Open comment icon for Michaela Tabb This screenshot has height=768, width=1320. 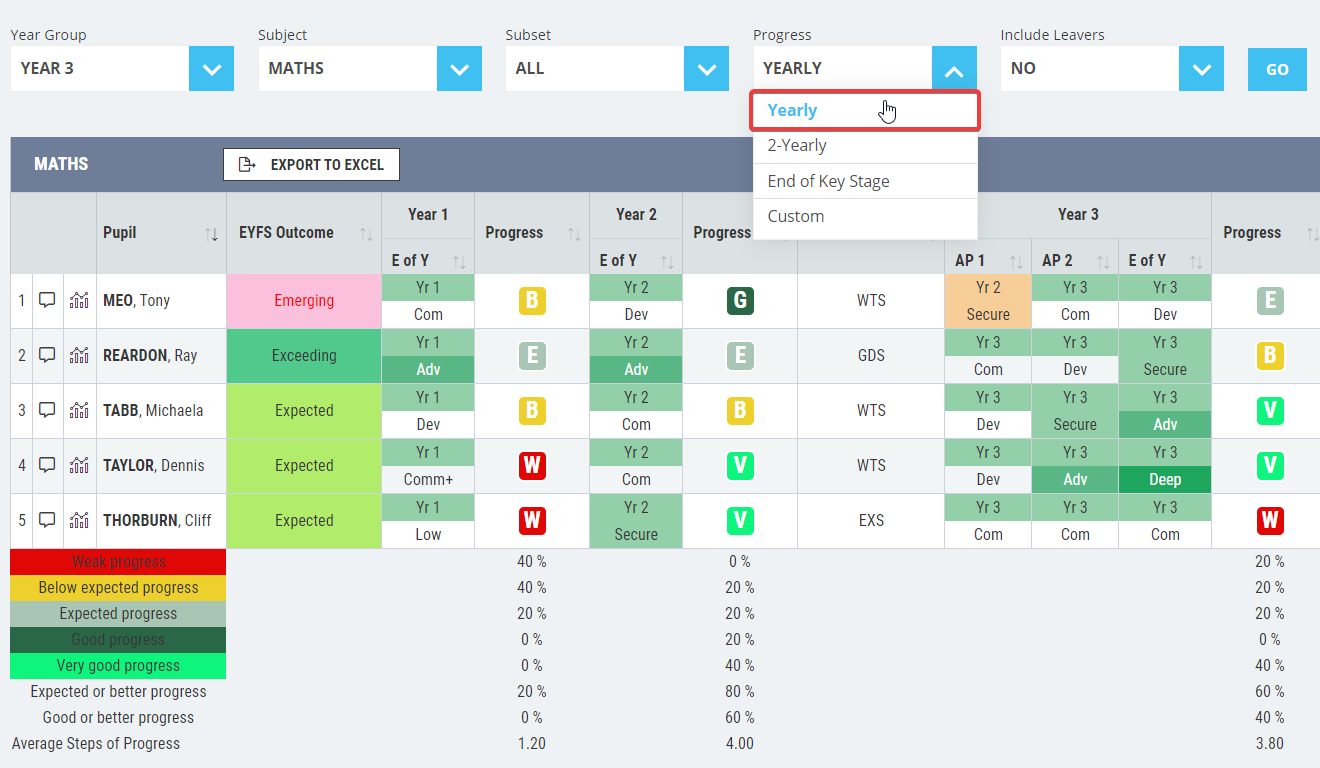click(x=47, y=410)
